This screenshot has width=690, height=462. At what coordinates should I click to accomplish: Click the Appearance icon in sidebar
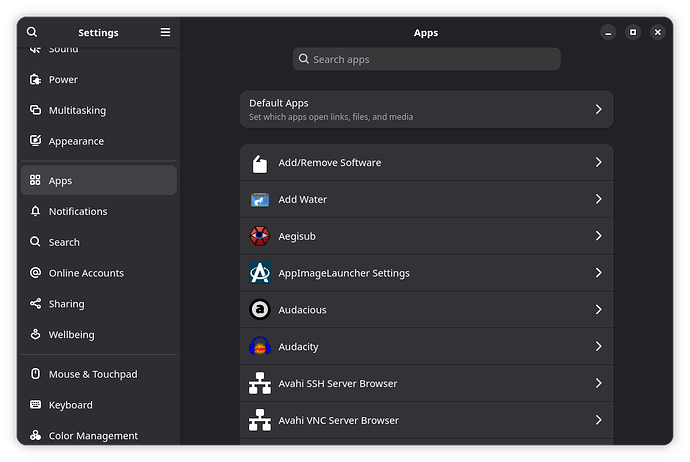(x=35, y=141)
